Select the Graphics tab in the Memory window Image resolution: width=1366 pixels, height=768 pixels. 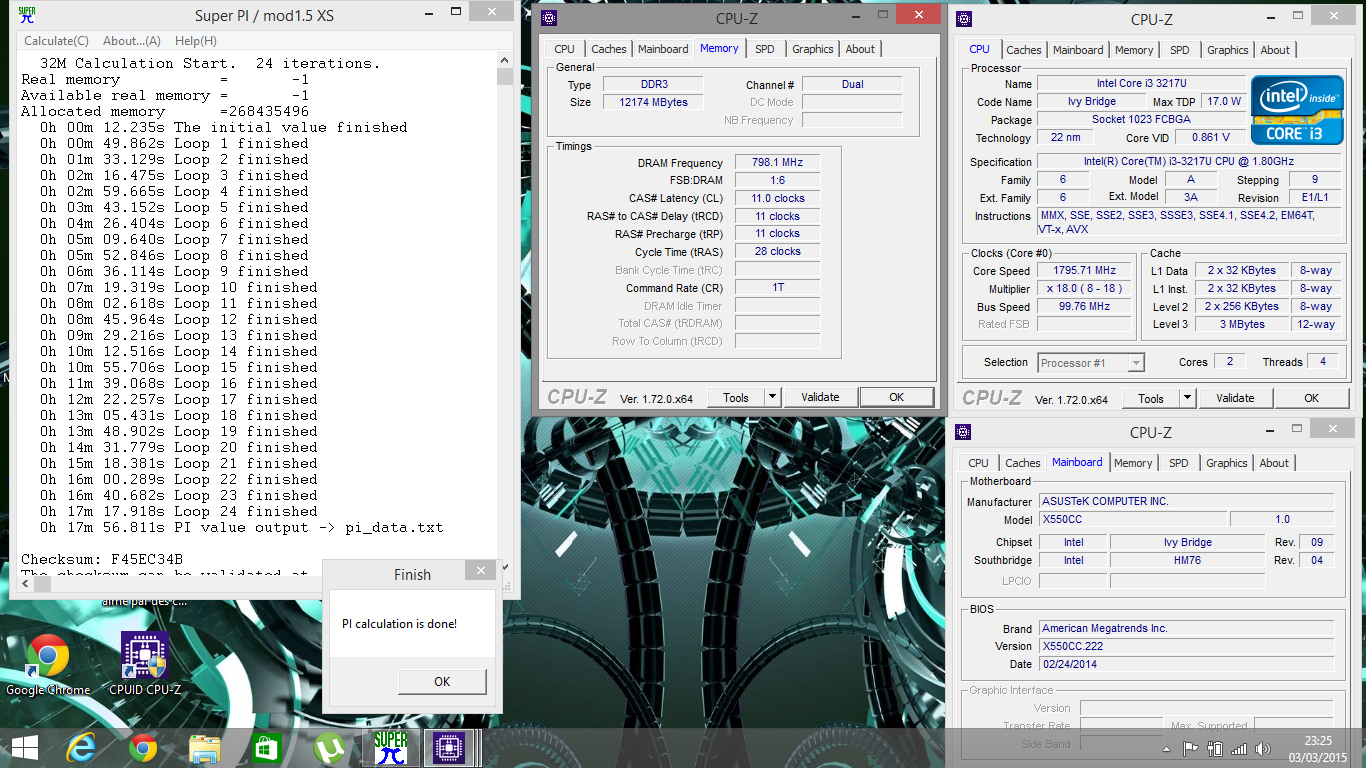tap(813, 49)
